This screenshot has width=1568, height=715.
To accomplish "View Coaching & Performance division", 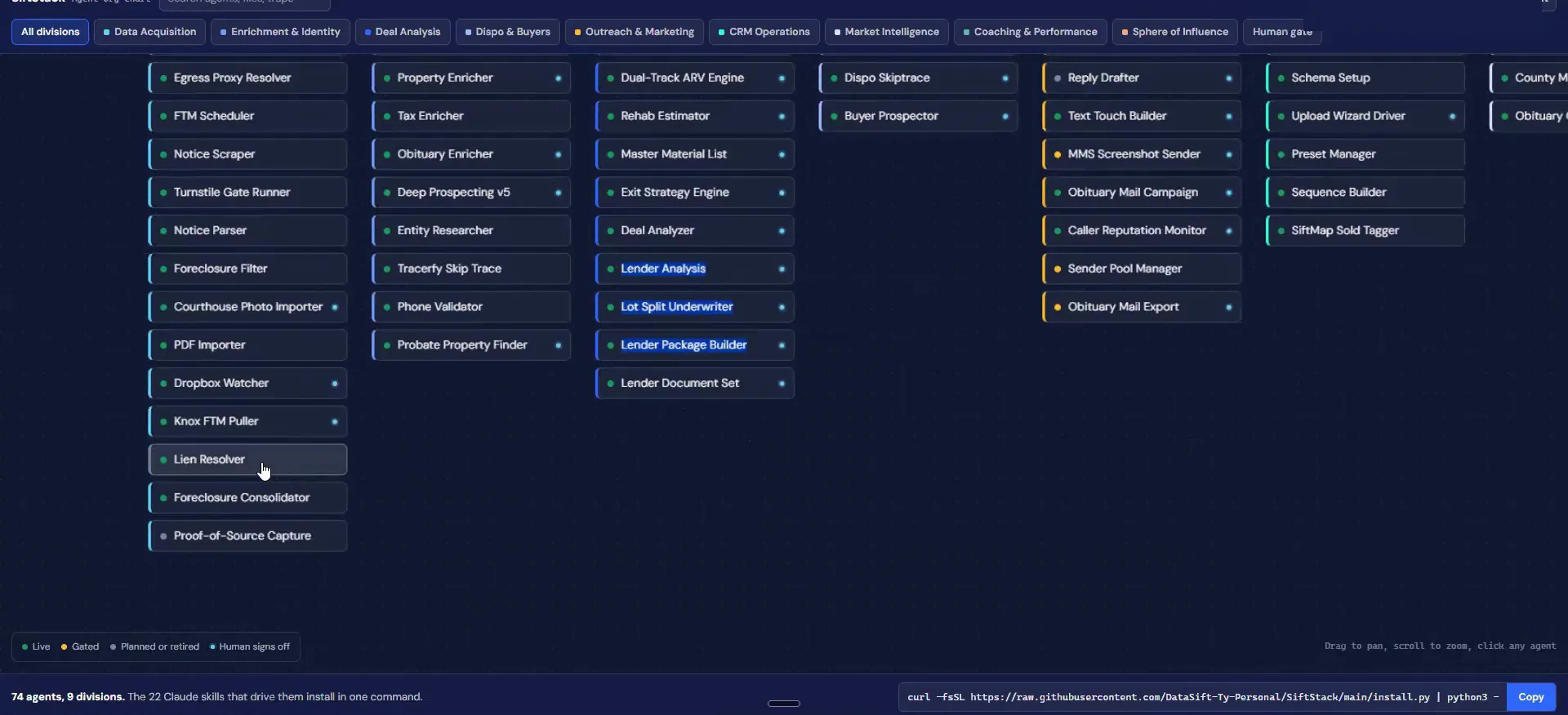I will pyautogui.click(x=1031, y=32).
